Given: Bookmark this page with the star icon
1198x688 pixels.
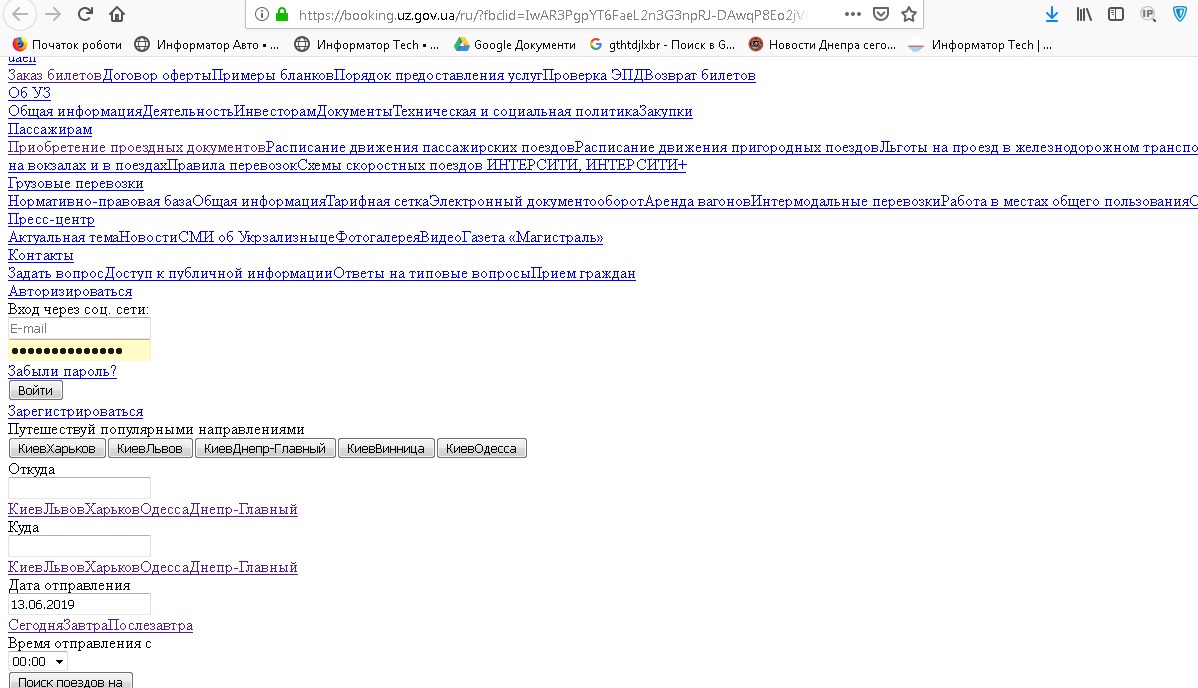Looking at the screenshot, I should click(908, 15).
